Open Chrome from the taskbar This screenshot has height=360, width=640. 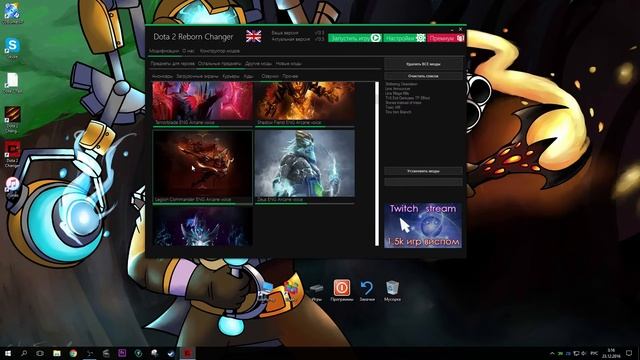click(x=73, y=353)
